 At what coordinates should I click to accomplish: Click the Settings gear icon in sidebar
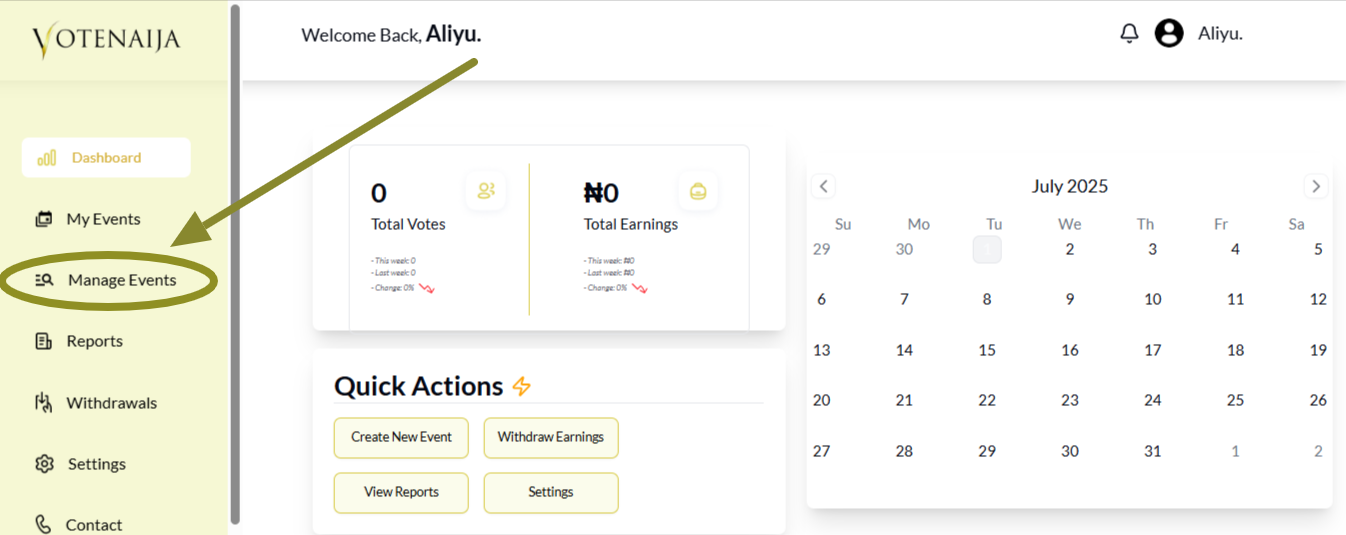(44, 464)
